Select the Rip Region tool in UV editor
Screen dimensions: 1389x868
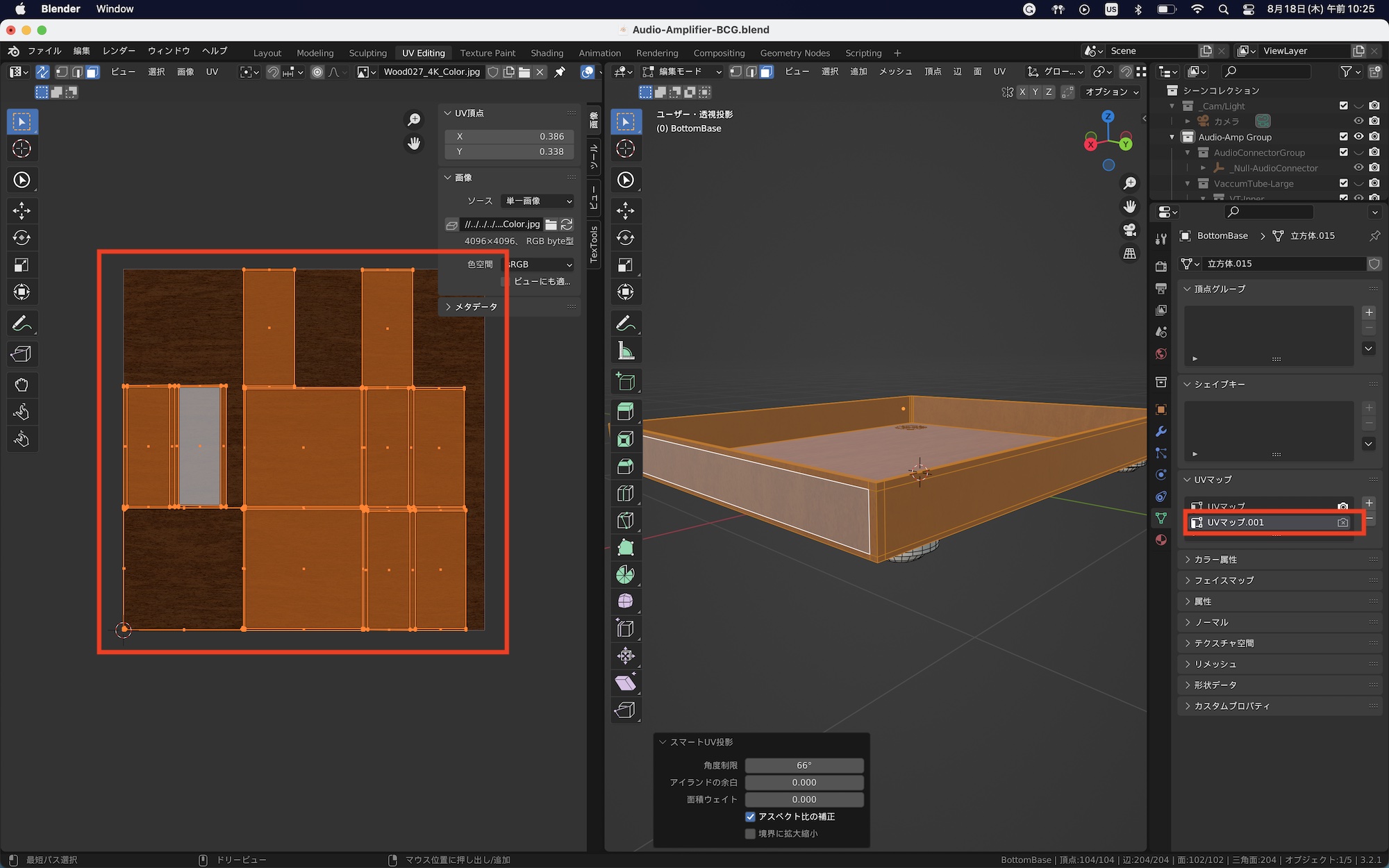(x=22, y=354)
